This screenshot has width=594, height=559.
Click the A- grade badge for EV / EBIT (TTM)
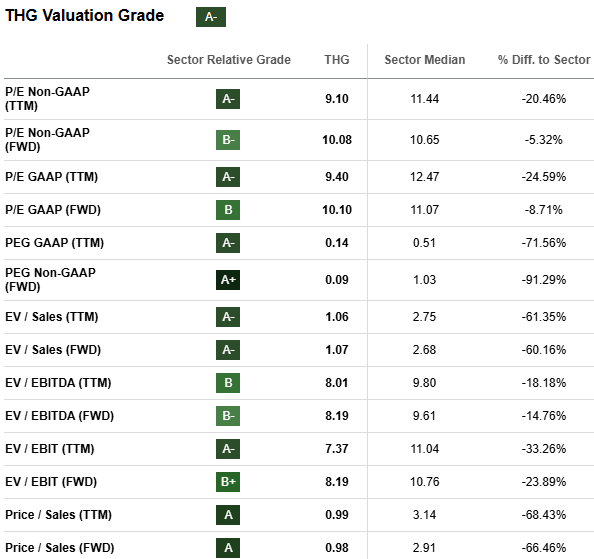tap(228, 449)
